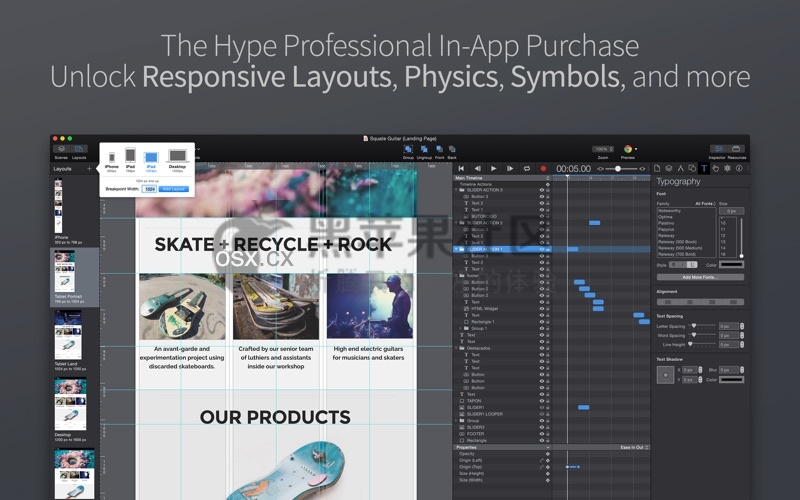
Task: Click the Ungroup toolbar icon
Action: [424, 149]
